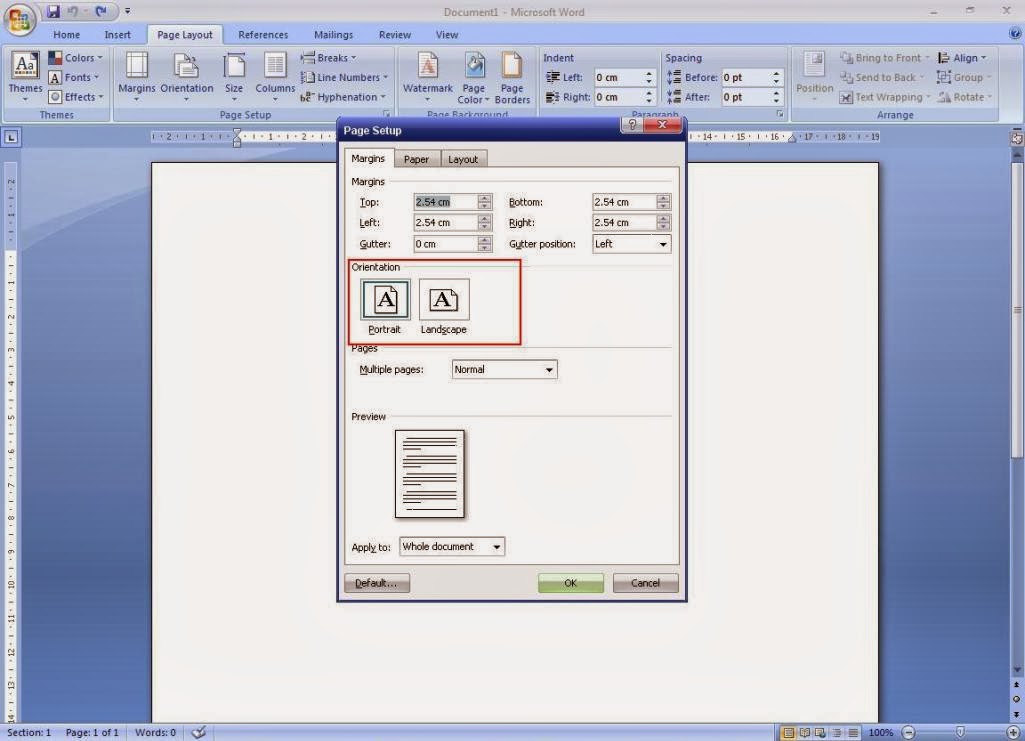The width and height of the screenshot is (1025, 741).
Task: Open the Themes gallery
Action: (25, 76)
